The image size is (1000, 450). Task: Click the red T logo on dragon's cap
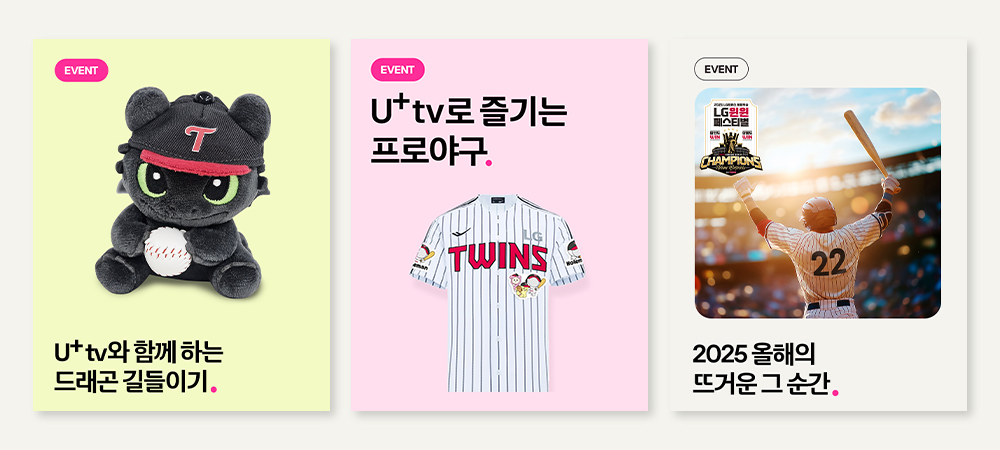200,137
